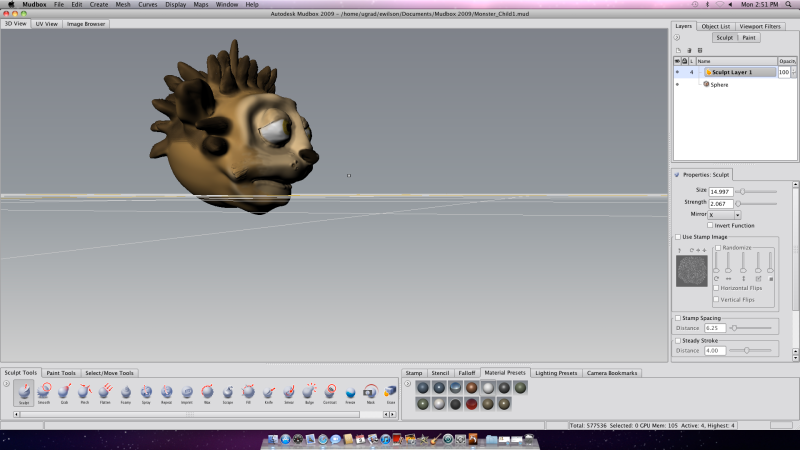Enable Invert Function checkbox
Viewport: 800px width, 450px height.
(712, 225)
